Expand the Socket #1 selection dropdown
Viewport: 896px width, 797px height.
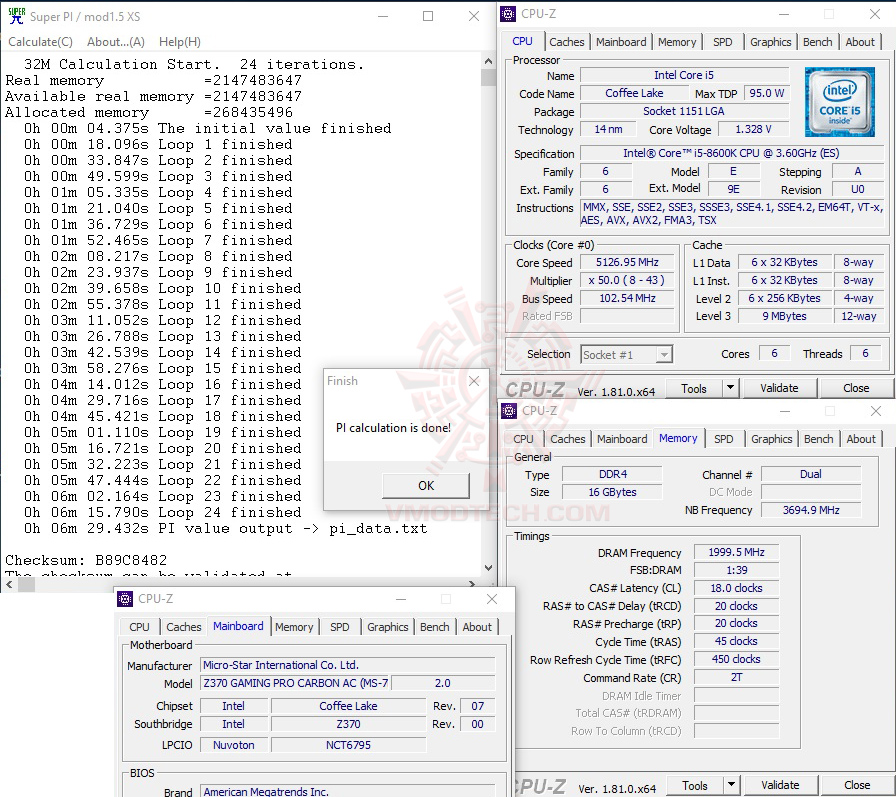pyautogui.click(x=663, y=355)
